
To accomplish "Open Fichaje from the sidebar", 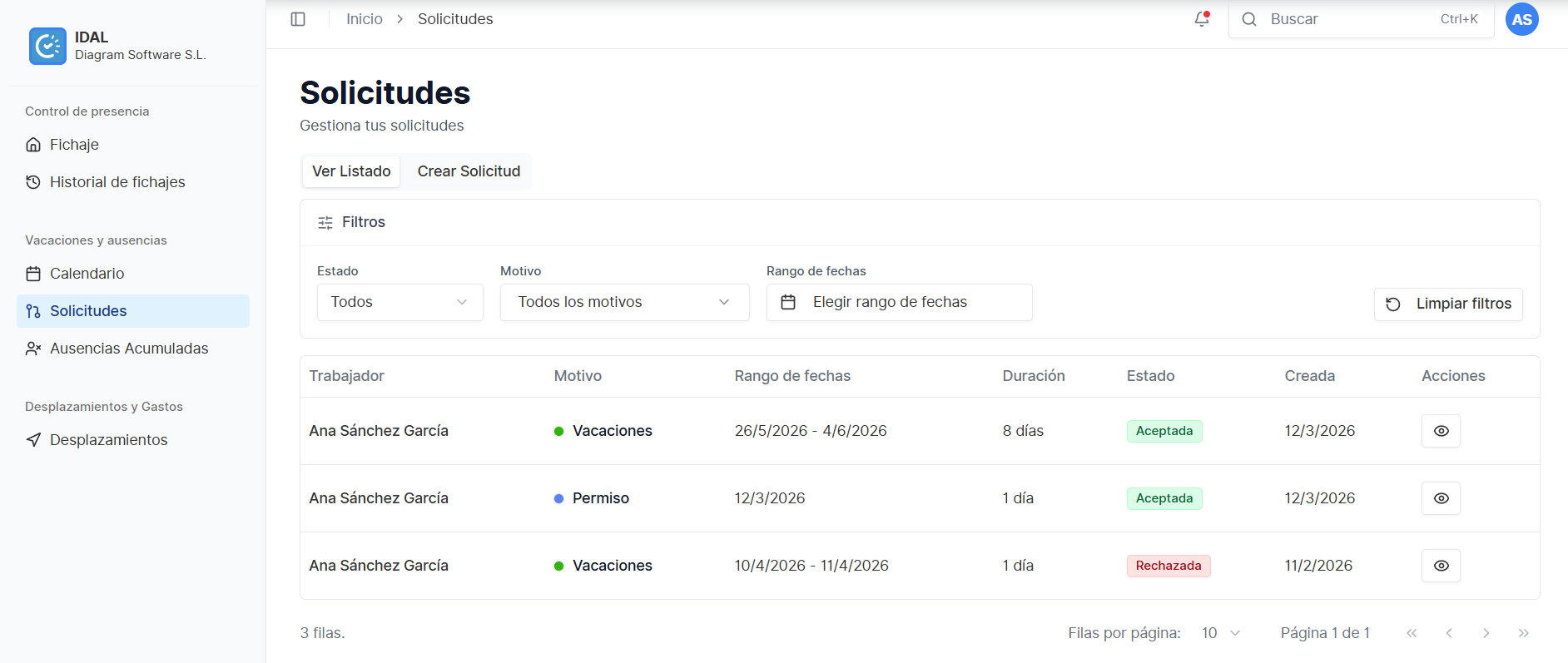I will click(x=74, y=145).
